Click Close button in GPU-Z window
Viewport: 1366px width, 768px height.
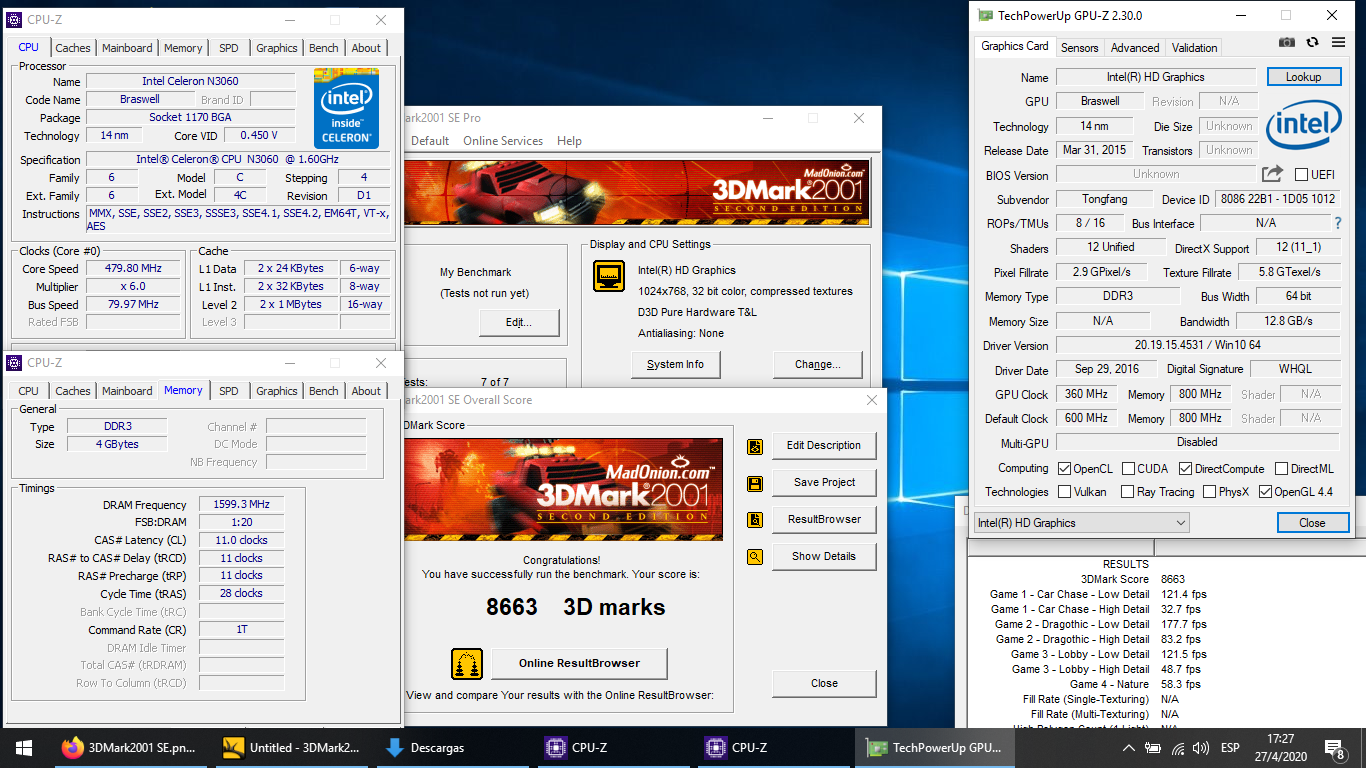(1312, 523)
